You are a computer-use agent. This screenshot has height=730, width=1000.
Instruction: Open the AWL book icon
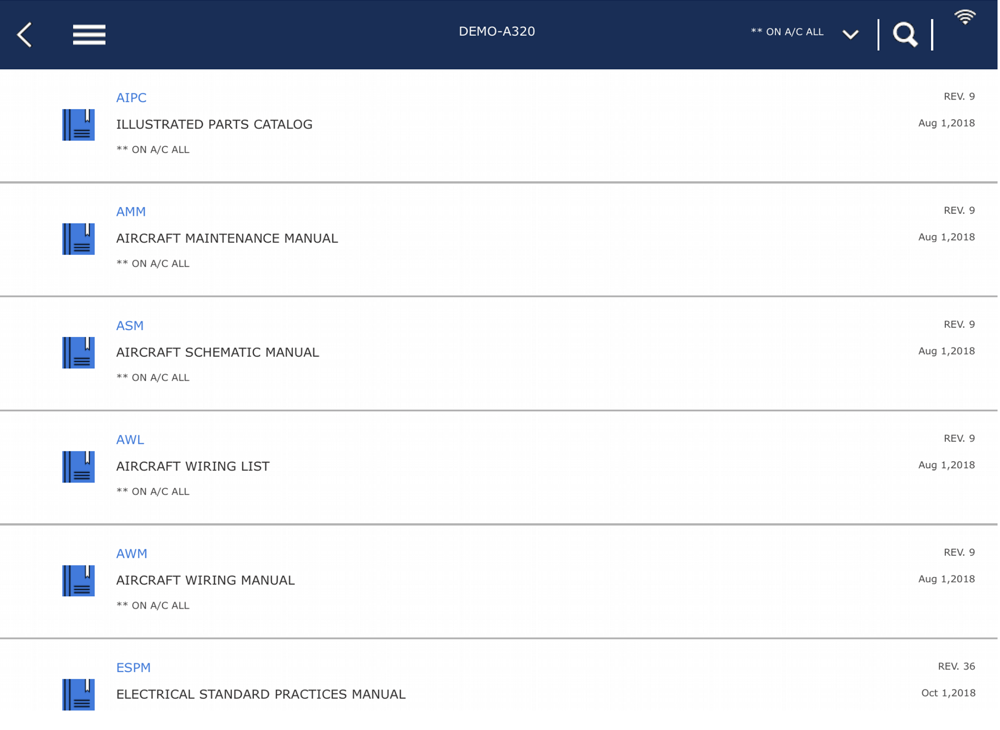[78, 467]
